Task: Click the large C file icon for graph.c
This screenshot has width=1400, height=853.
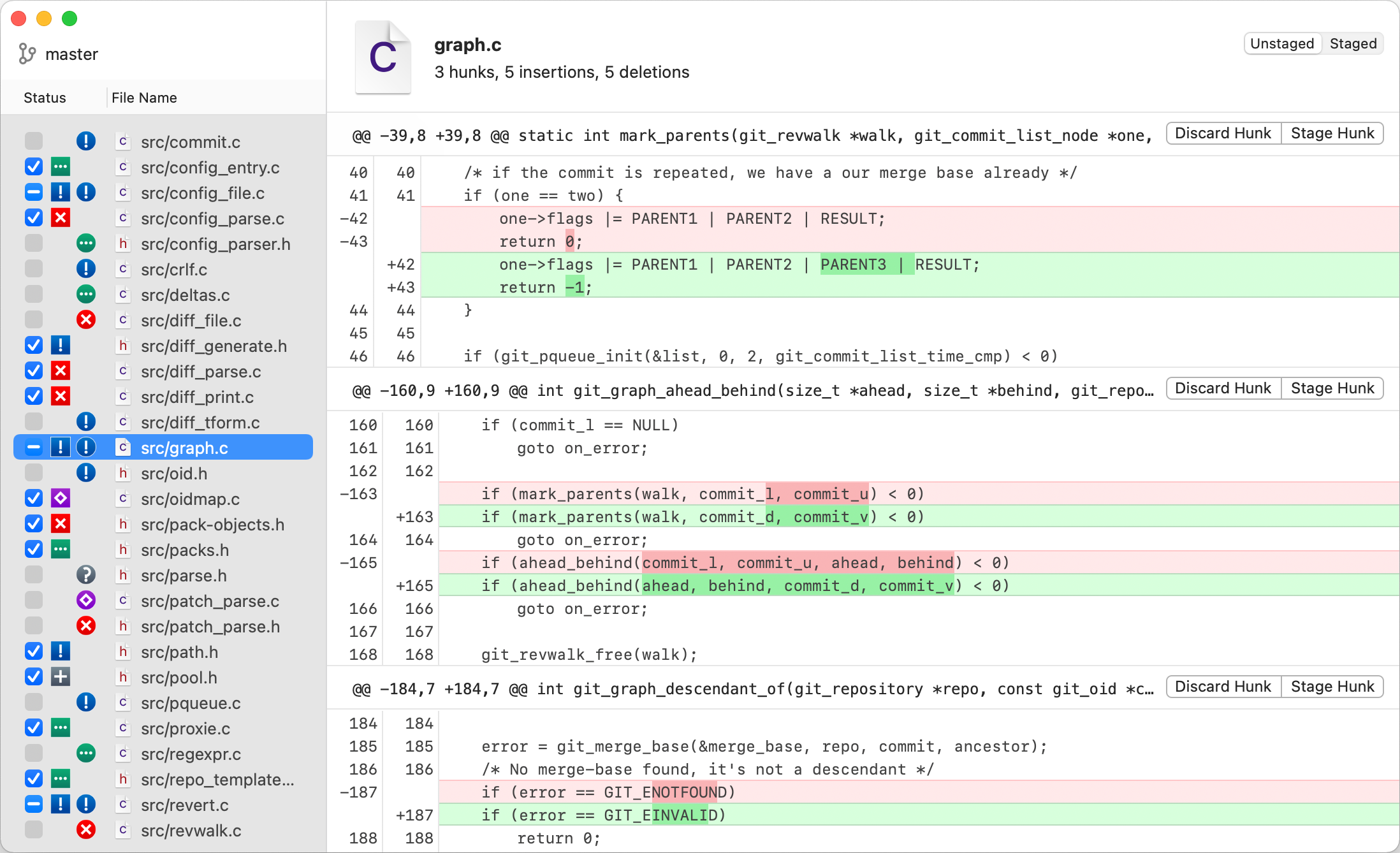Action: pos(383,57)
